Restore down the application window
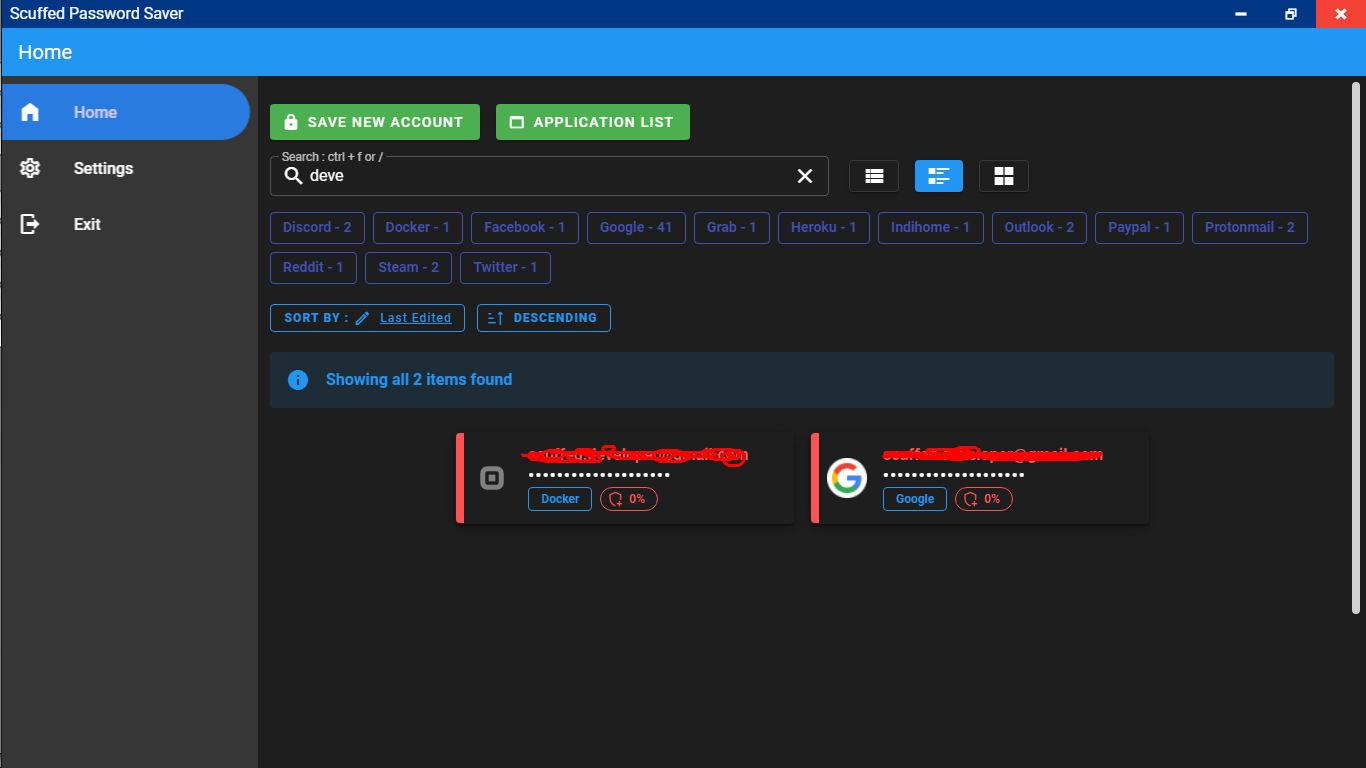 click(x=1291, y=14)
